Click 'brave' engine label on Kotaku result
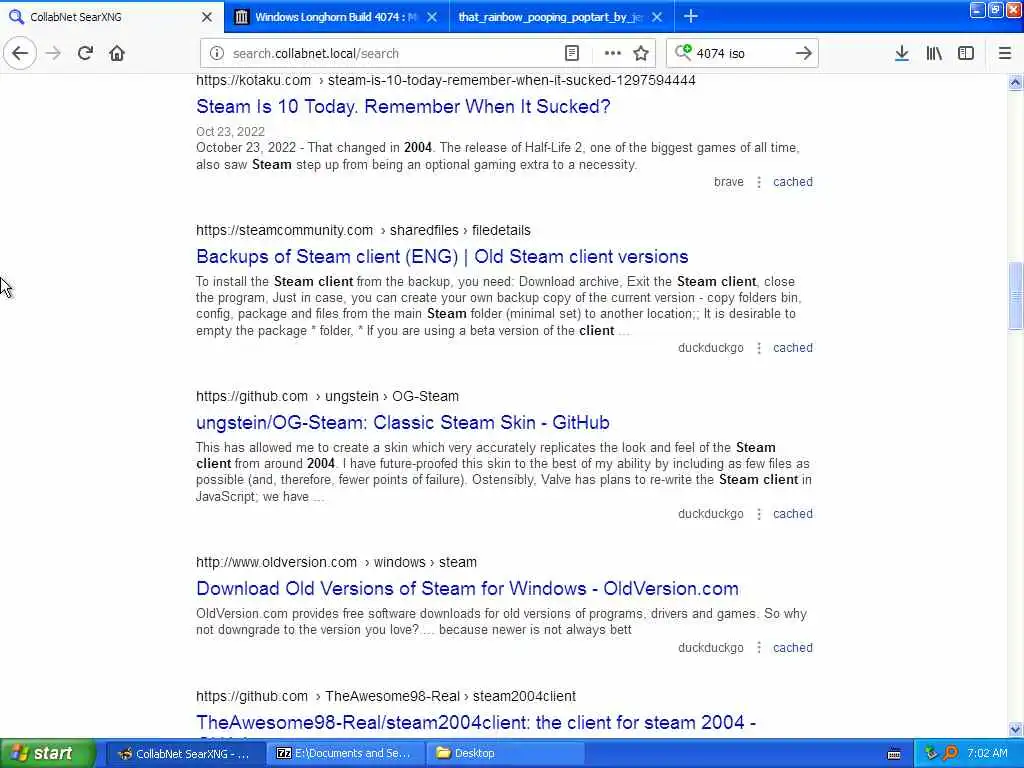This screenshot has width=1024, height=768. coord(728,182)
